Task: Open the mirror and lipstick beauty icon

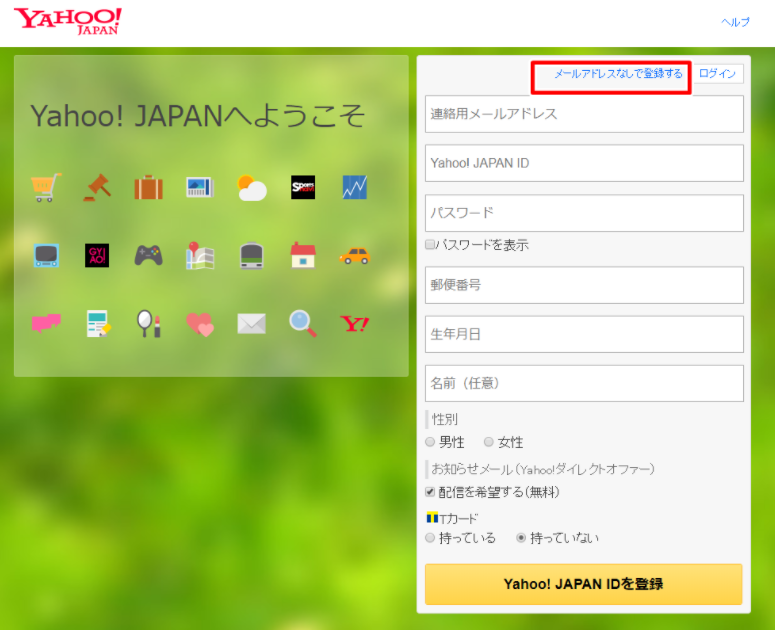Action: (149, 324)
